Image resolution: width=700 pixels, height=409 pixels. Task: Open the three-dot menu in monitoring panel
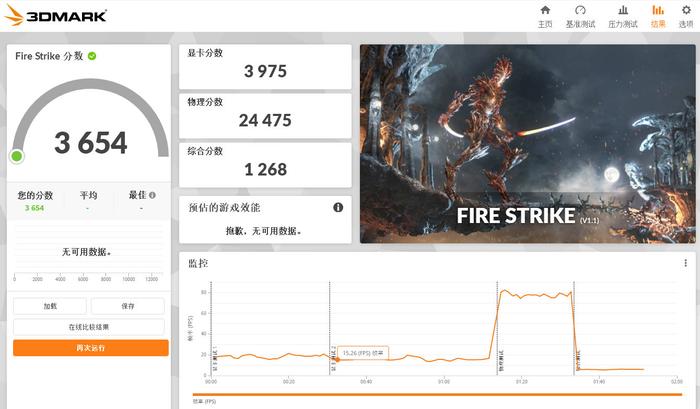pyautogui.click(x=685, y=263)
